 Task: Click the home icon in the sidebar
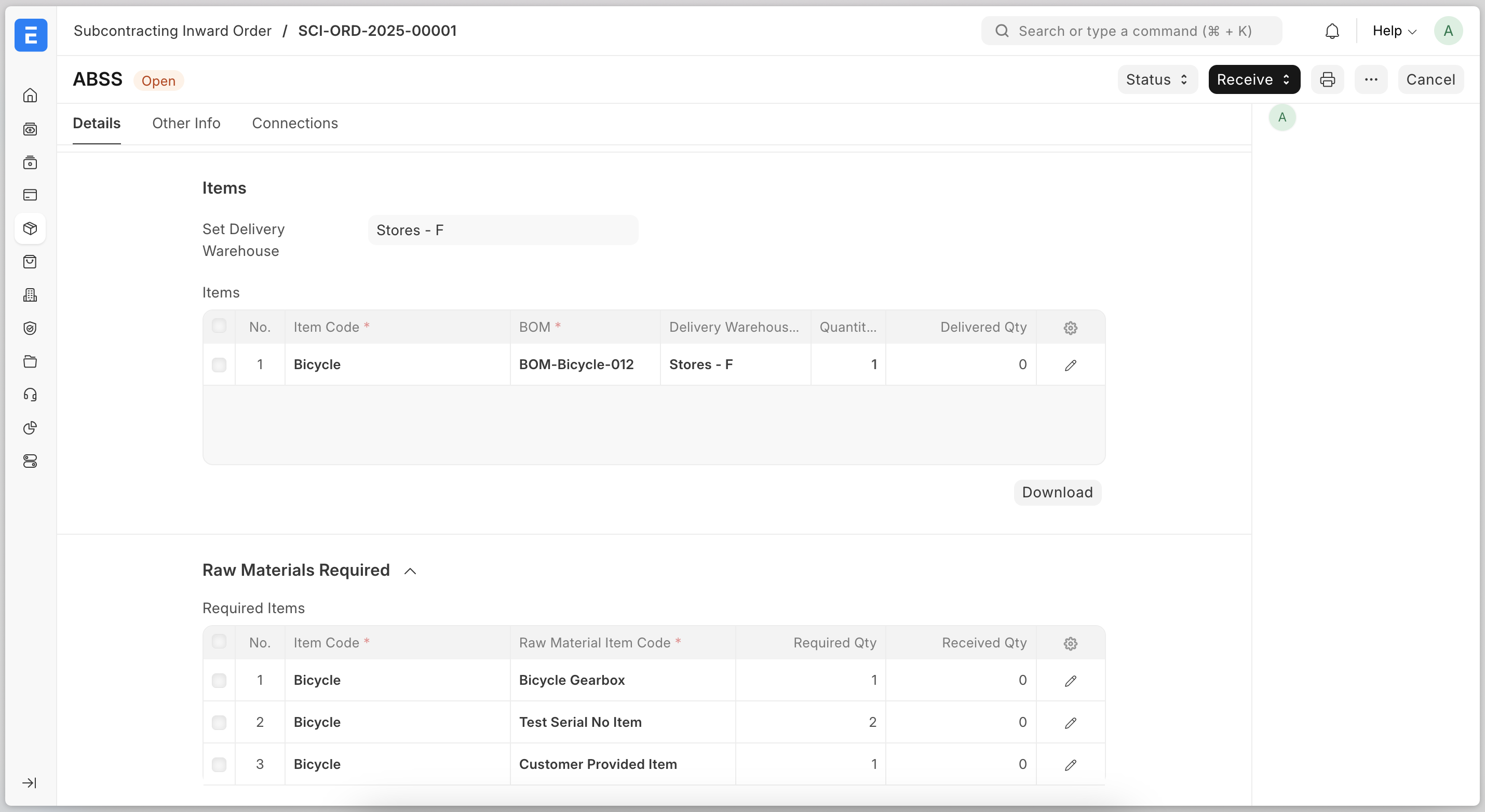coord(30,96)
